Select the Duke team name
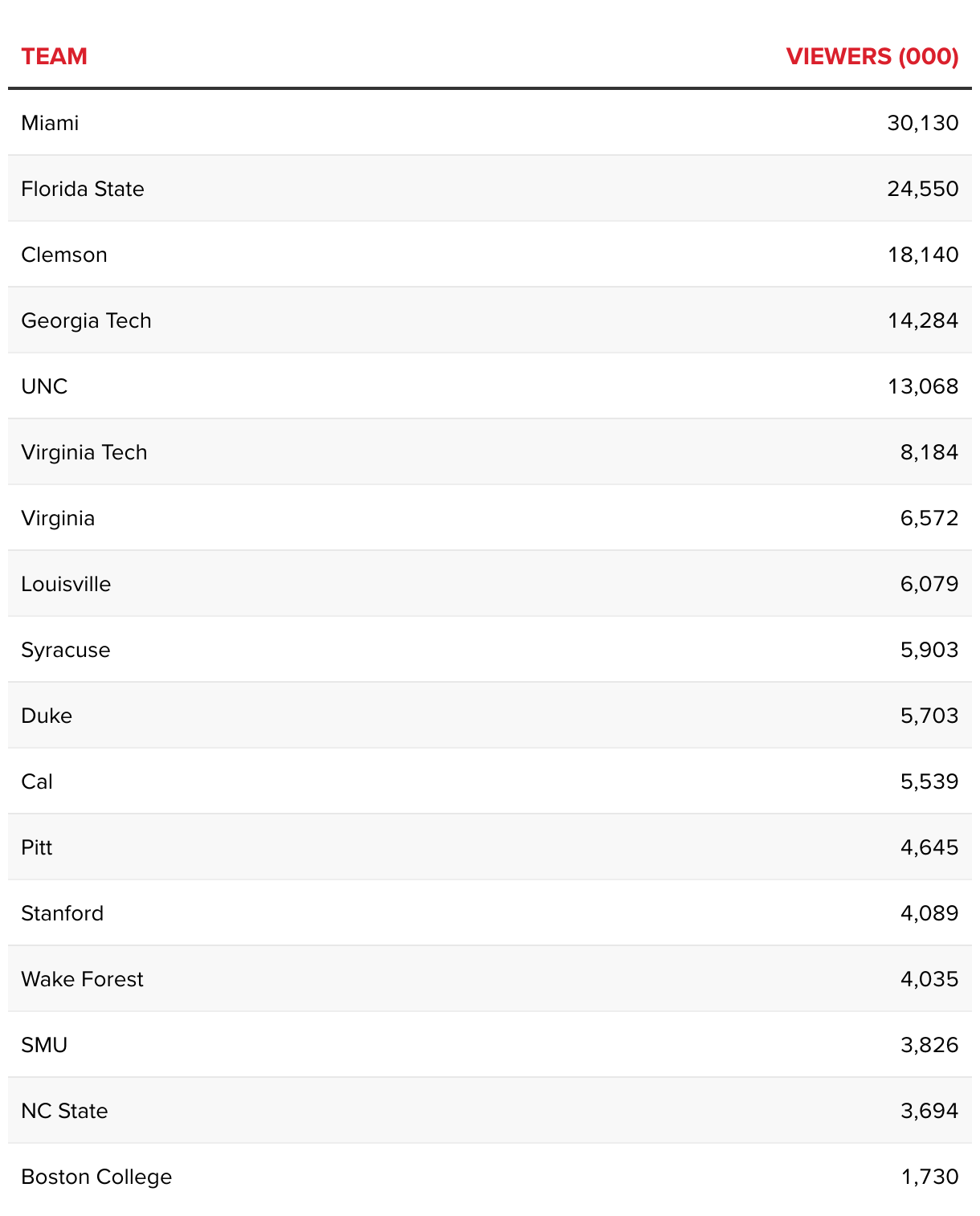The height and width of the screenshot is (1216, 980). [x=47, y=716]
